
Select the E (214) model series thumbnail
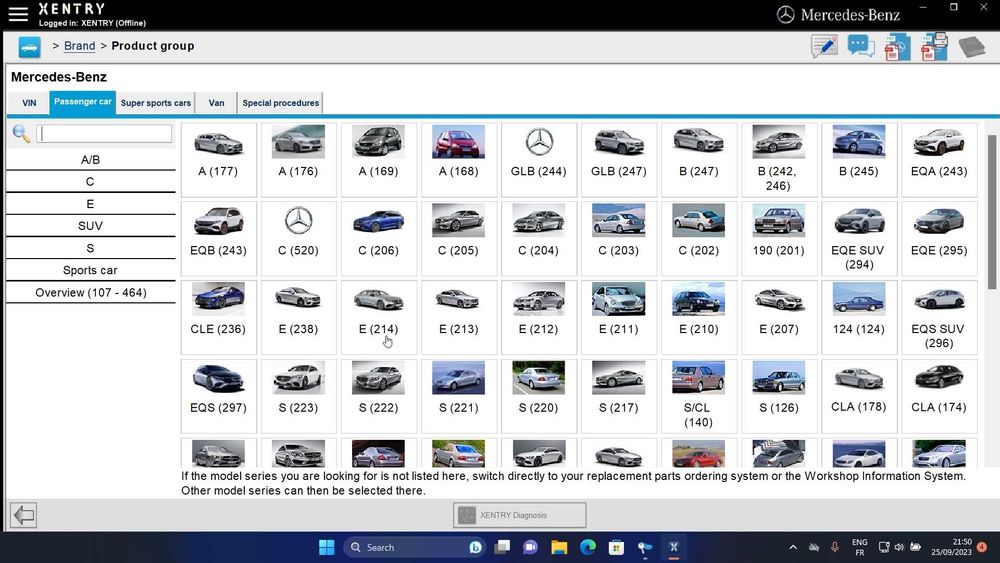[378, 310]
